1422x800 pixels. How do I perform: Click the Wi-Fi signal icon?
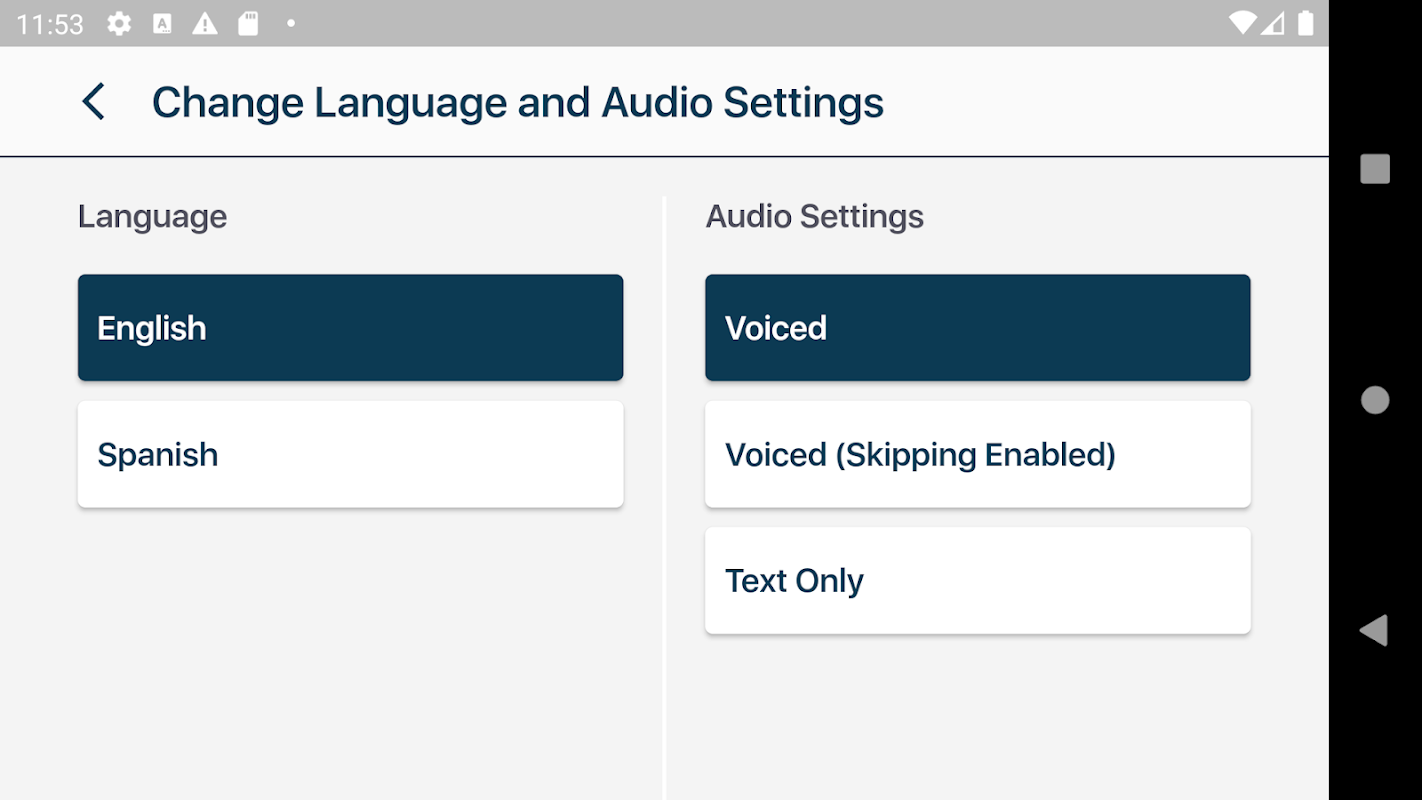coord(1242,23)
